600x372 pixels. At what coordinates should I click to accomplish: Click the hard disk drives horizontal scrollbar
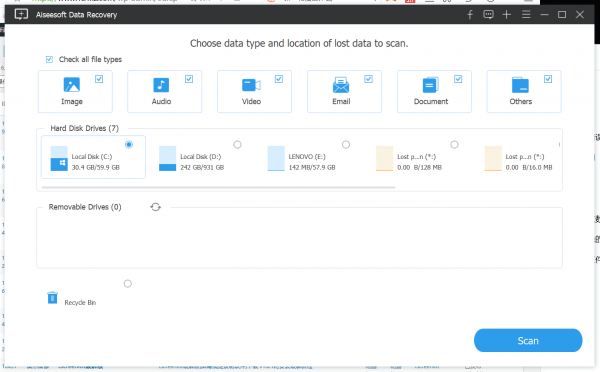click(x=218, y=188)
